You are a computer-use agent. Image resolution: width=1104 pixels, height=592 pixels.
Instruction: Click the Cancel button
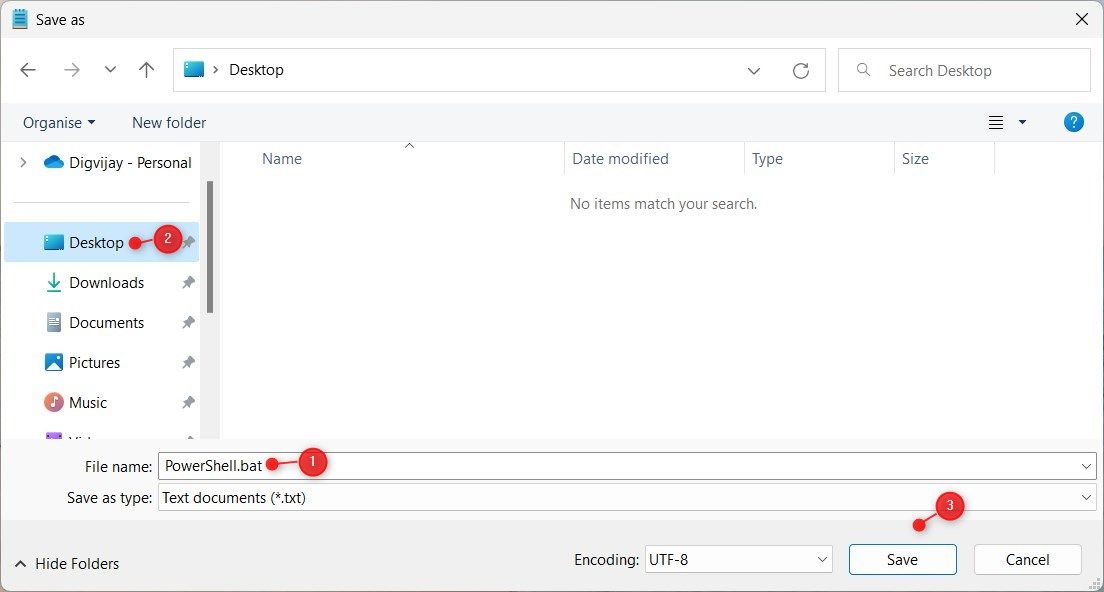pos(1027,560)
